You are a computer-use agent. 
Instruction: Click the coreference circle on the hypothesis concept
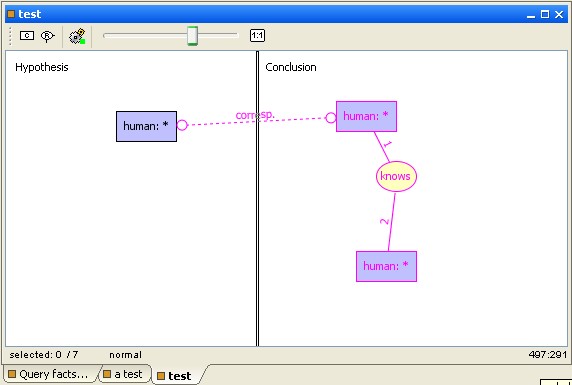point(182,125)
